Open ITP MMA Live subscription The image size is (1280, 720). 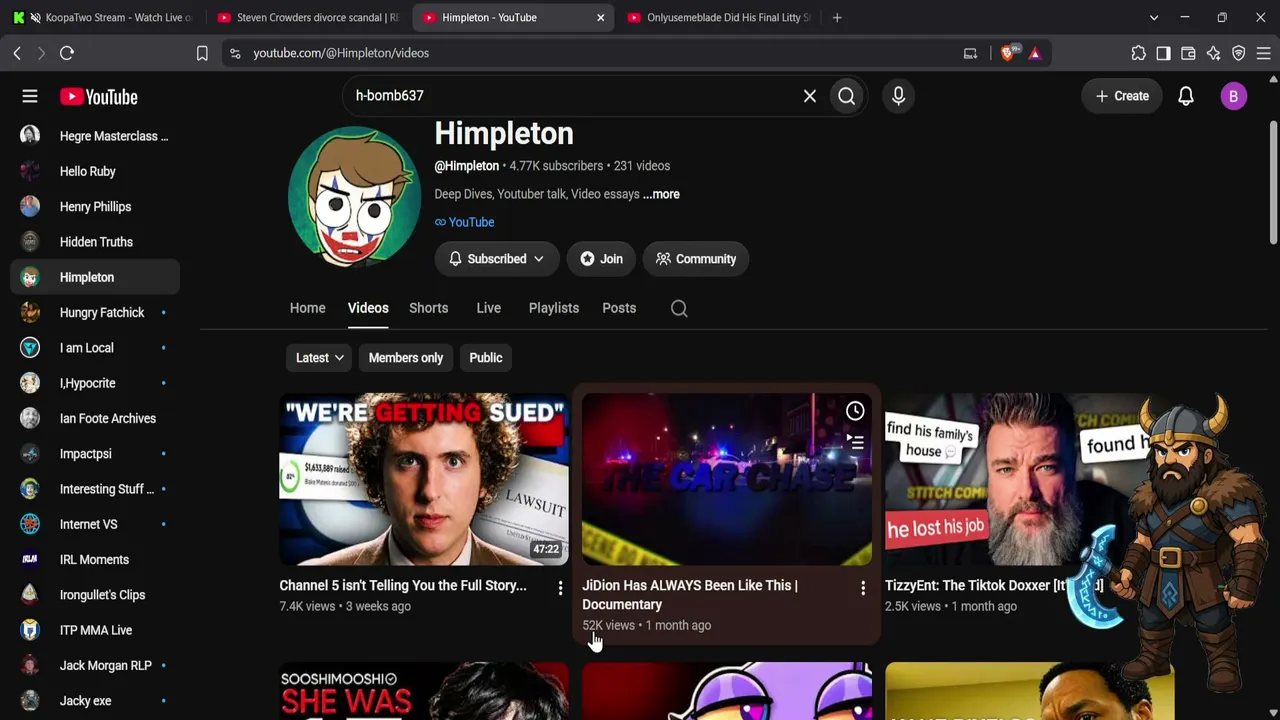(95, 630)
